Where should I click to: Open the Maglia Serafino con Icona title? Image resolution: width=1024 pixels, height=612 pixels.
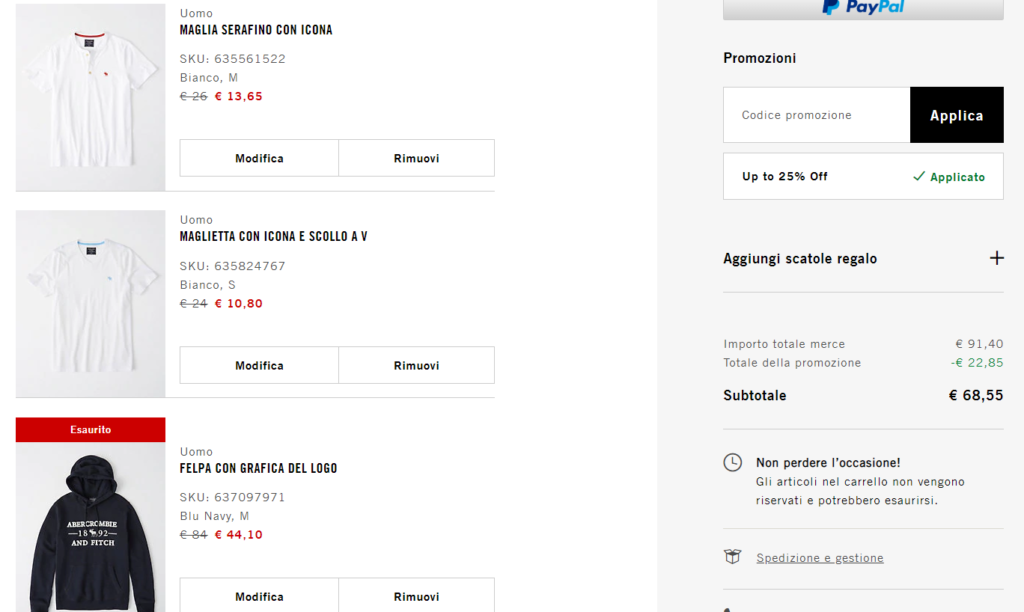[256, 30]
